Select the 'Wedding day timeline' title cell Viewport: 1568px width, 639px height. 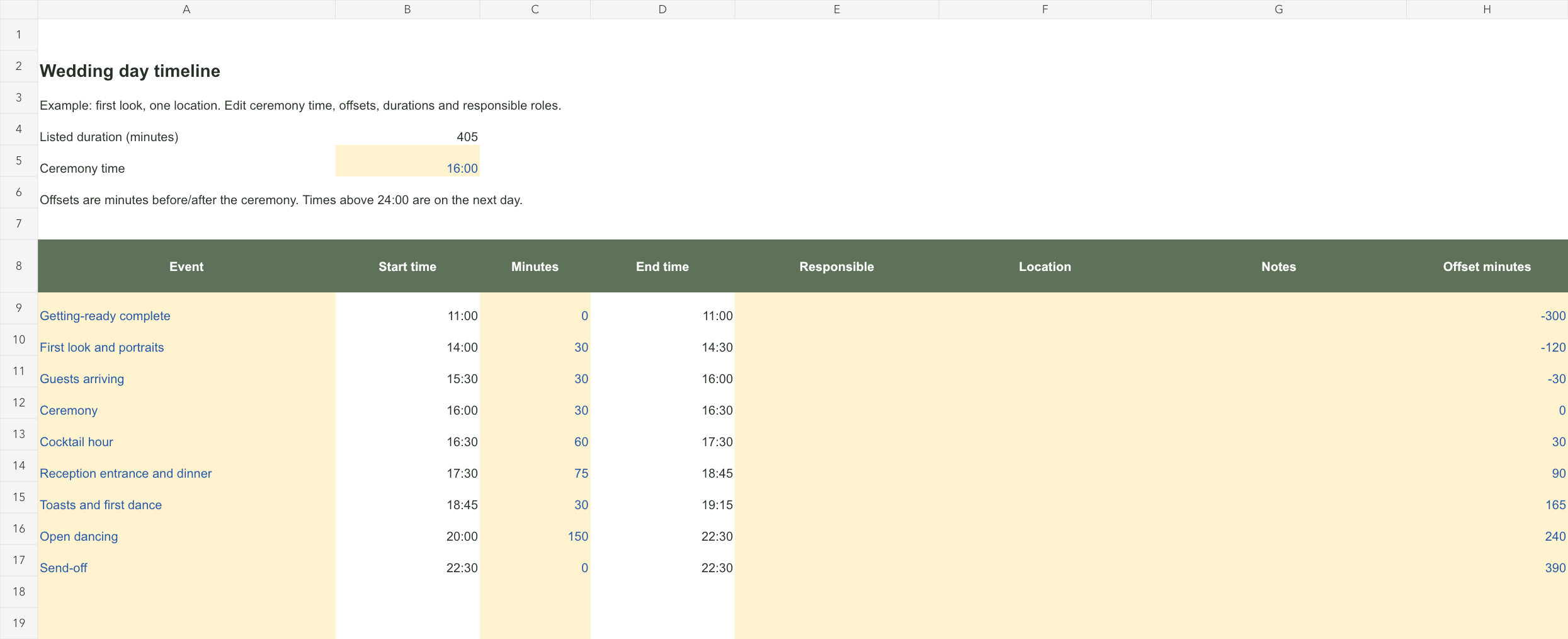coord(186,66)
